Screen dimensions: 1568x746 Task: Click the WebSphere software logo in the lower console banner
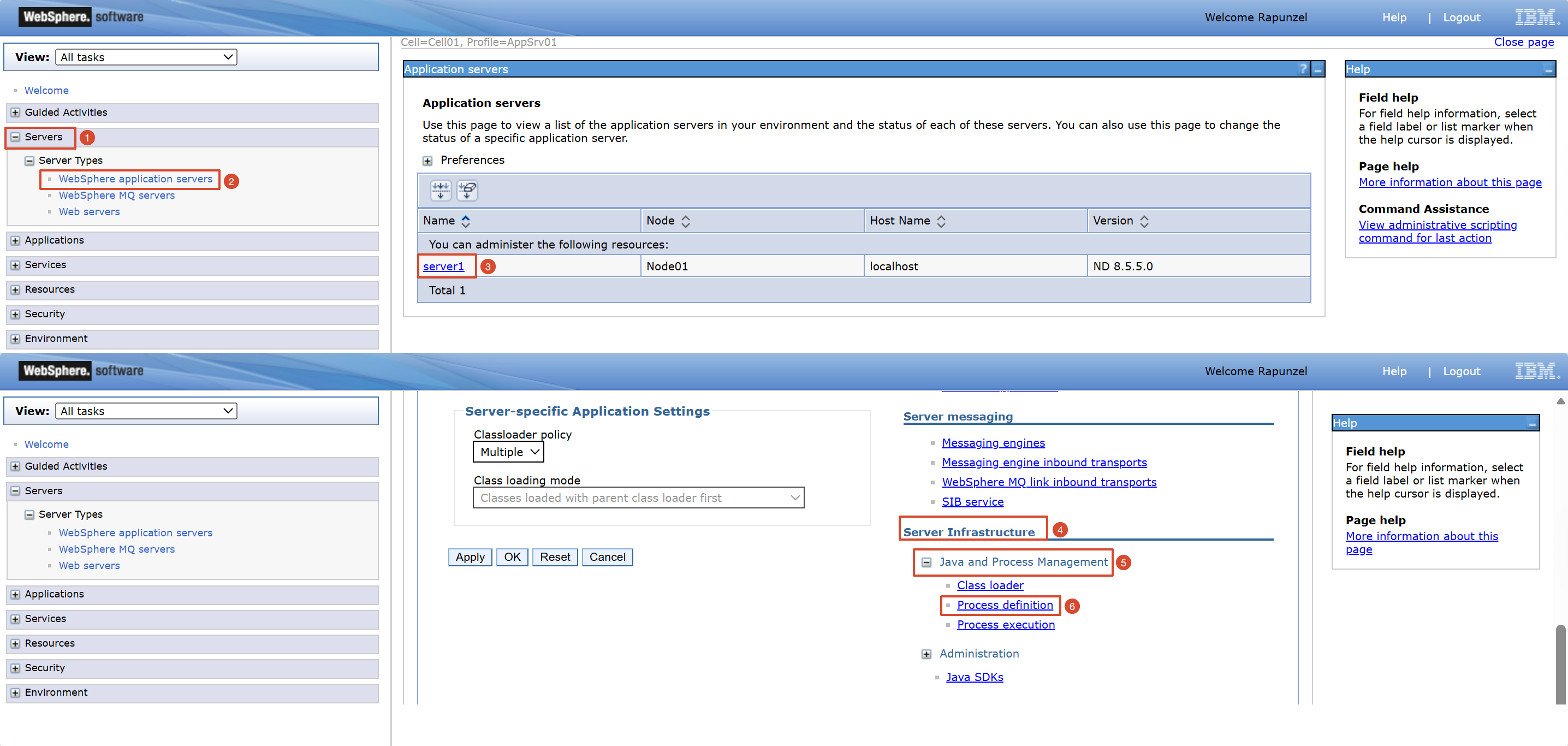pyautogui.click(x=81, y=371)
